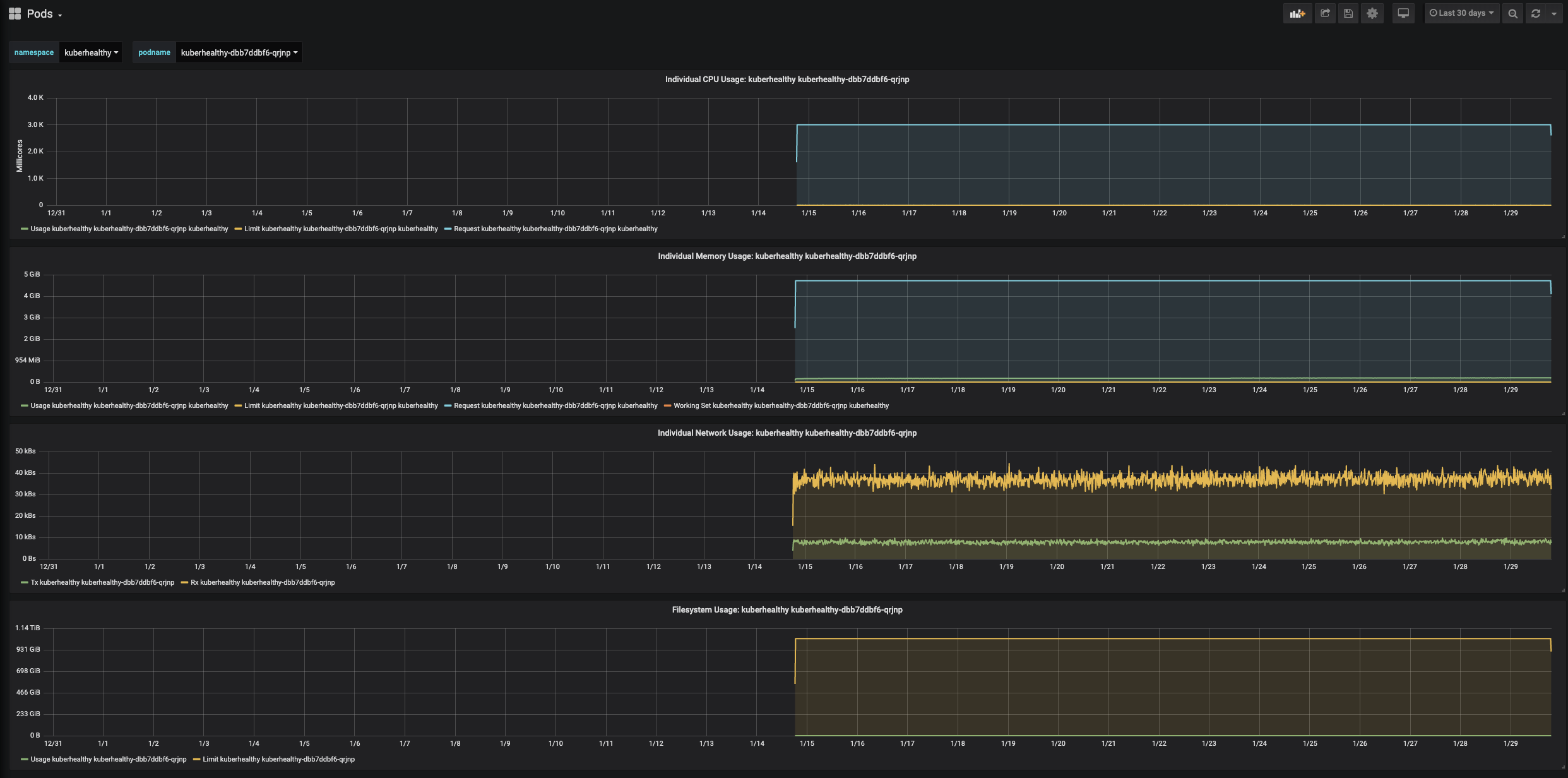The image size is (1568, 778).
Task: Open dashboard settings gear icon
Action: coord(1372,13)
